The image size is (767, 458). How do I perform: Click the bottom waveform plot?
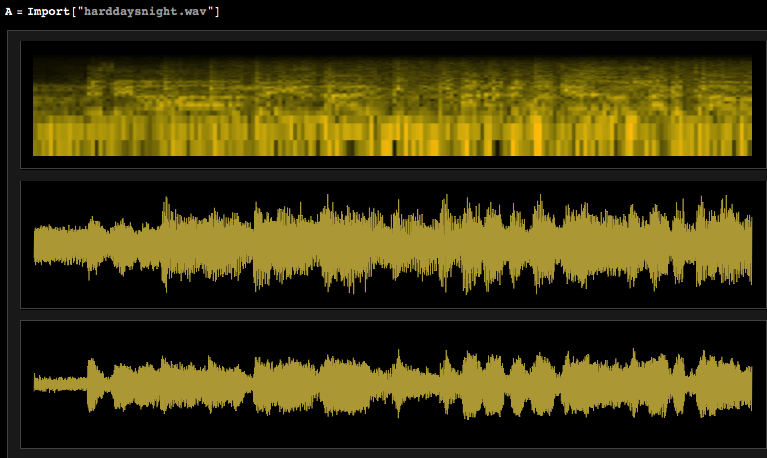[x=392, y=384]
